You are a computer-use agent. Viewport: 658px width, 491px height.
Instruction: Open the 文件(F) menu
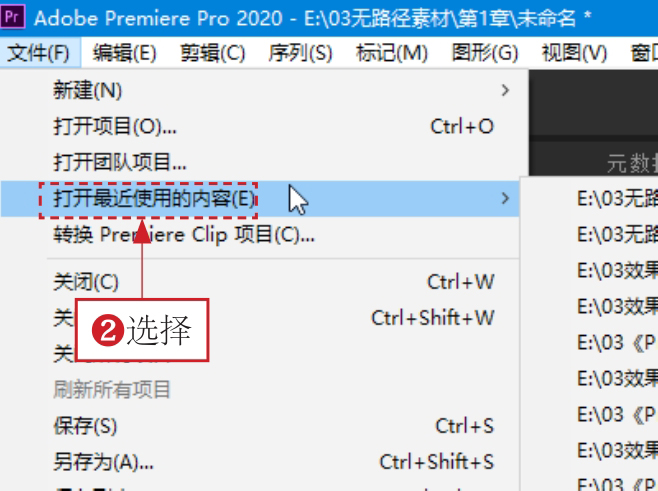(x=39, y=53)
